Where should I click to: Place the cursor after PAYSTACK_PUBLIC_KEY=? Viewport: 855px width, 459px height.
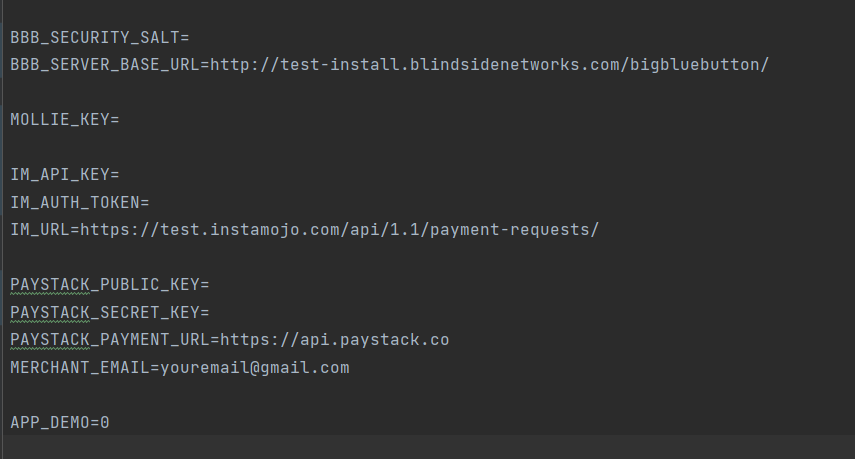tap(210, 285)
